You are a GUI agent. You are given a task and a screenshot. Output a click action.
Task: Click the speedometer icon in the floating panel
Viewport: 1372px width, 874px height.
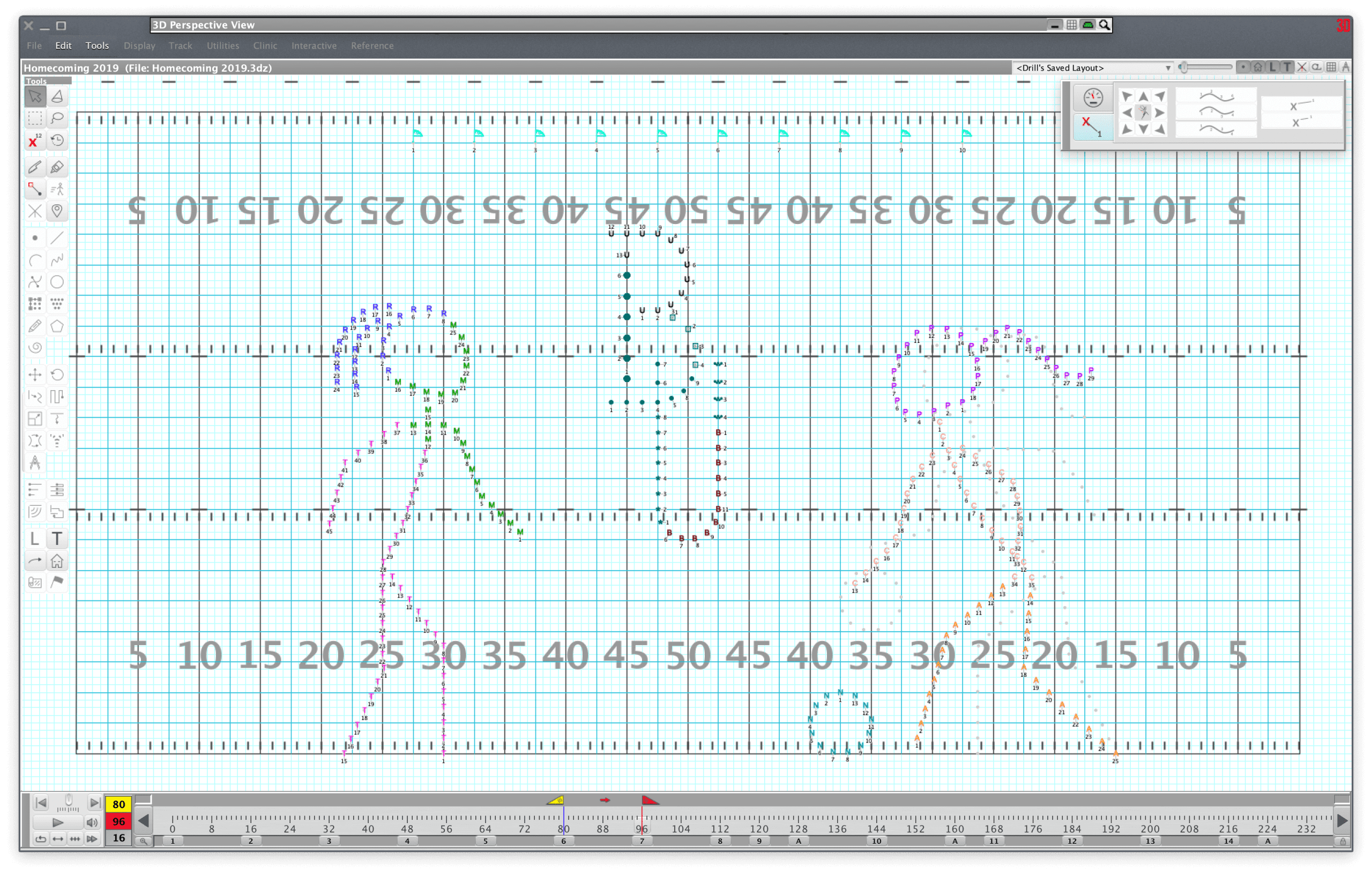click(1092, 98)
